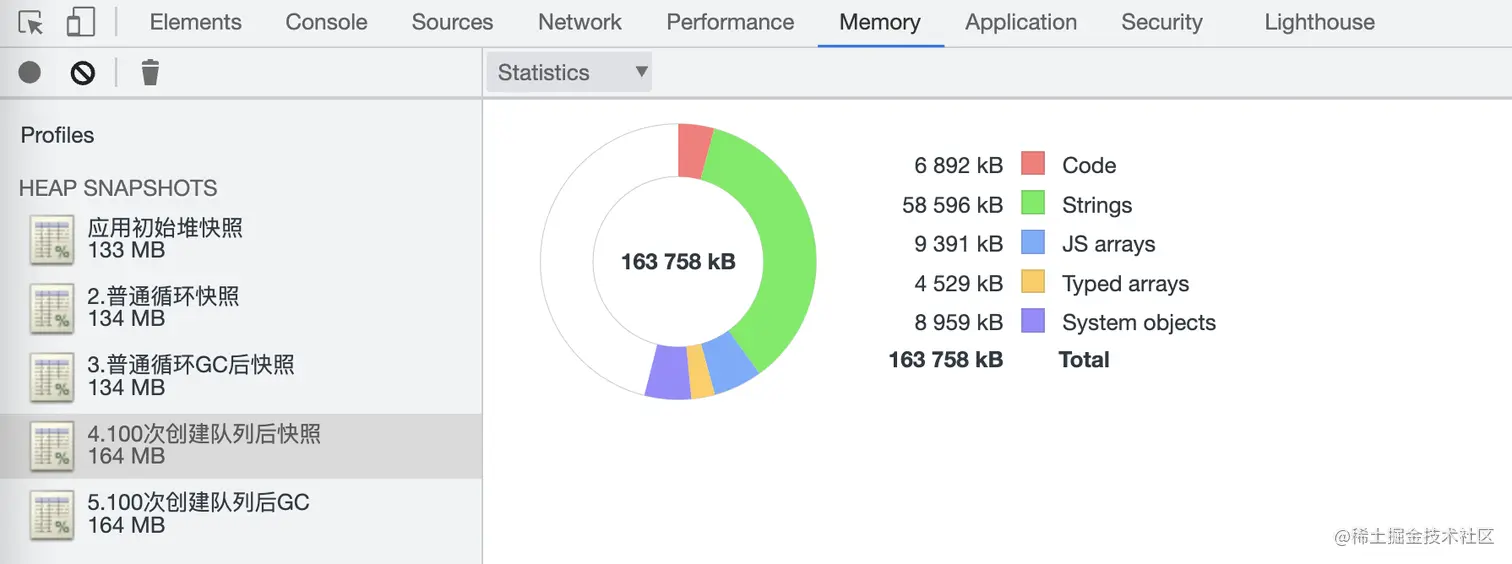1512x564 pixels.
Task: Open the Console tab
Action: pyautogui.click(x=326, y=22)
